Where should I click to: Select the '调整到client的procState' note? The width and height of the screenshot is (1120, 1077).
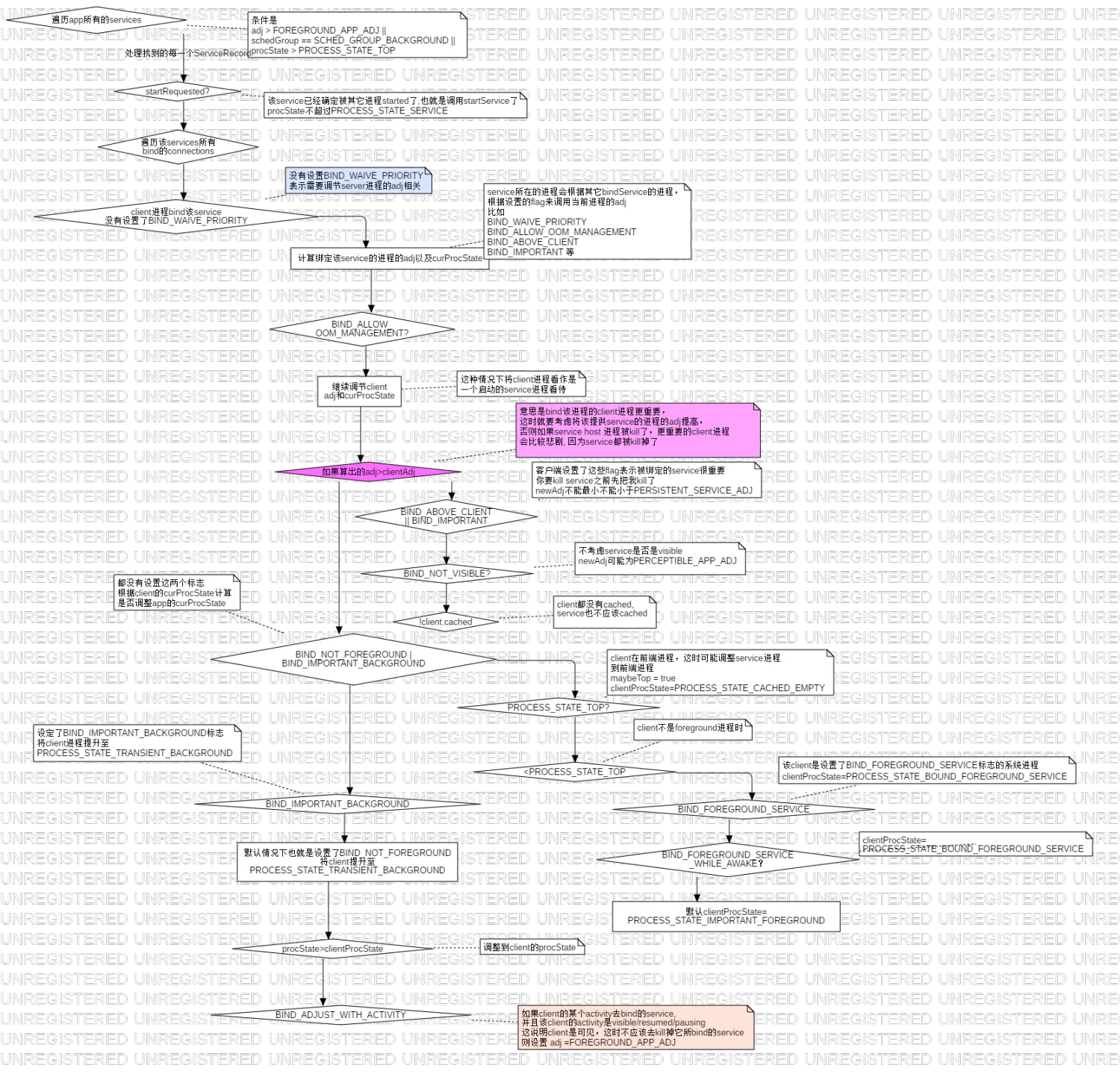(532, 947)
